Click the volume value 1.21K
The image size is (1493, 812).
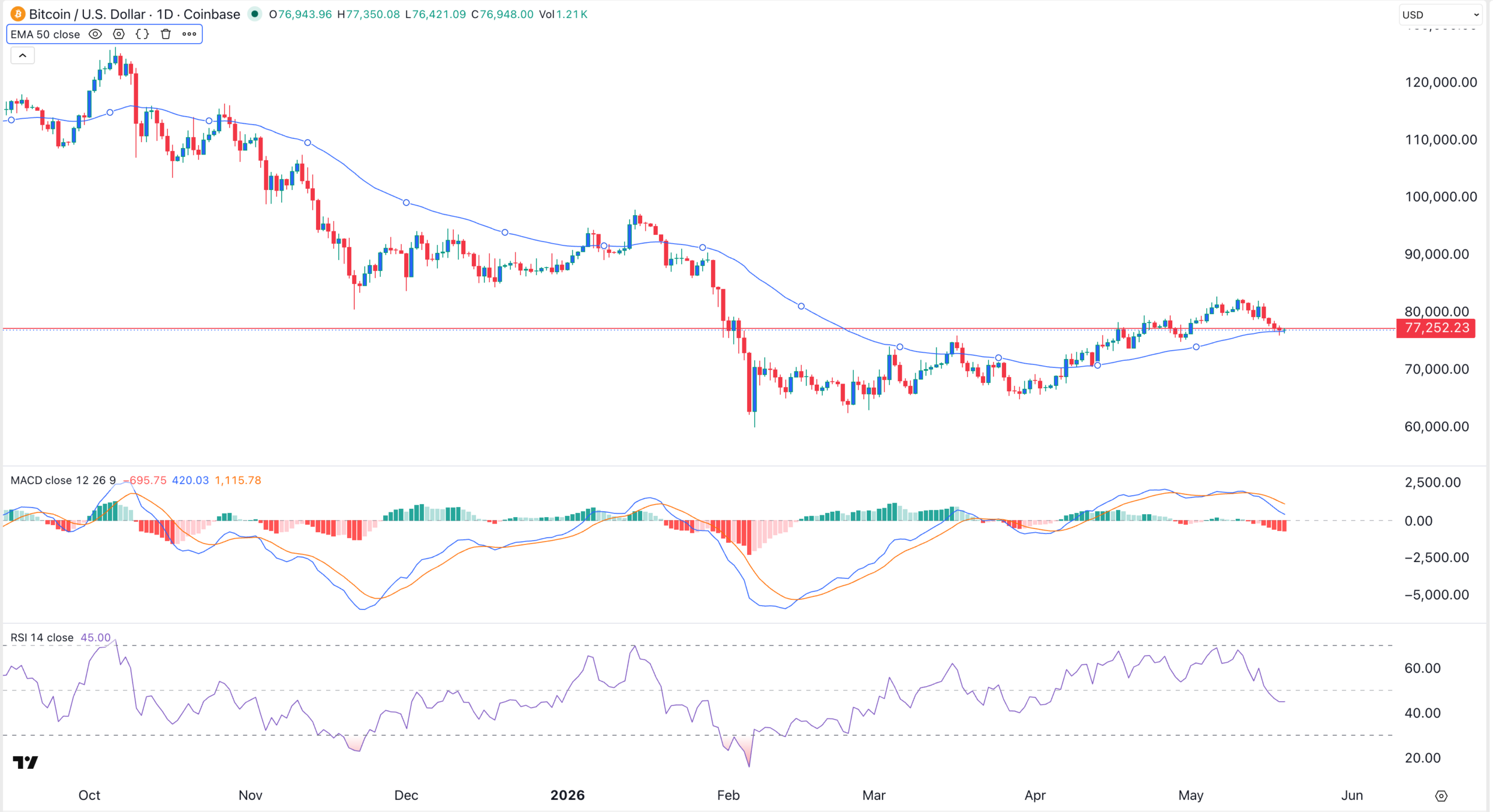tap(572, 14)
